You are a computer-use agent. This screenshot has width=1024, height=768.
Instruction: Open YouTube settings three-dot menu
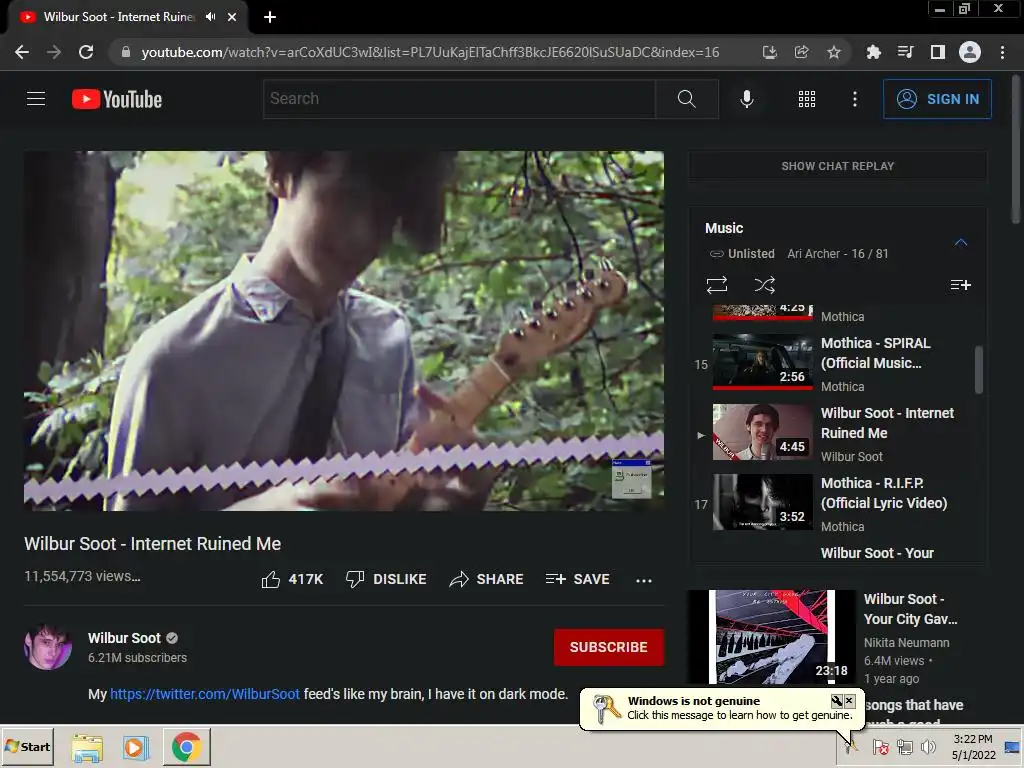[854, 99]
